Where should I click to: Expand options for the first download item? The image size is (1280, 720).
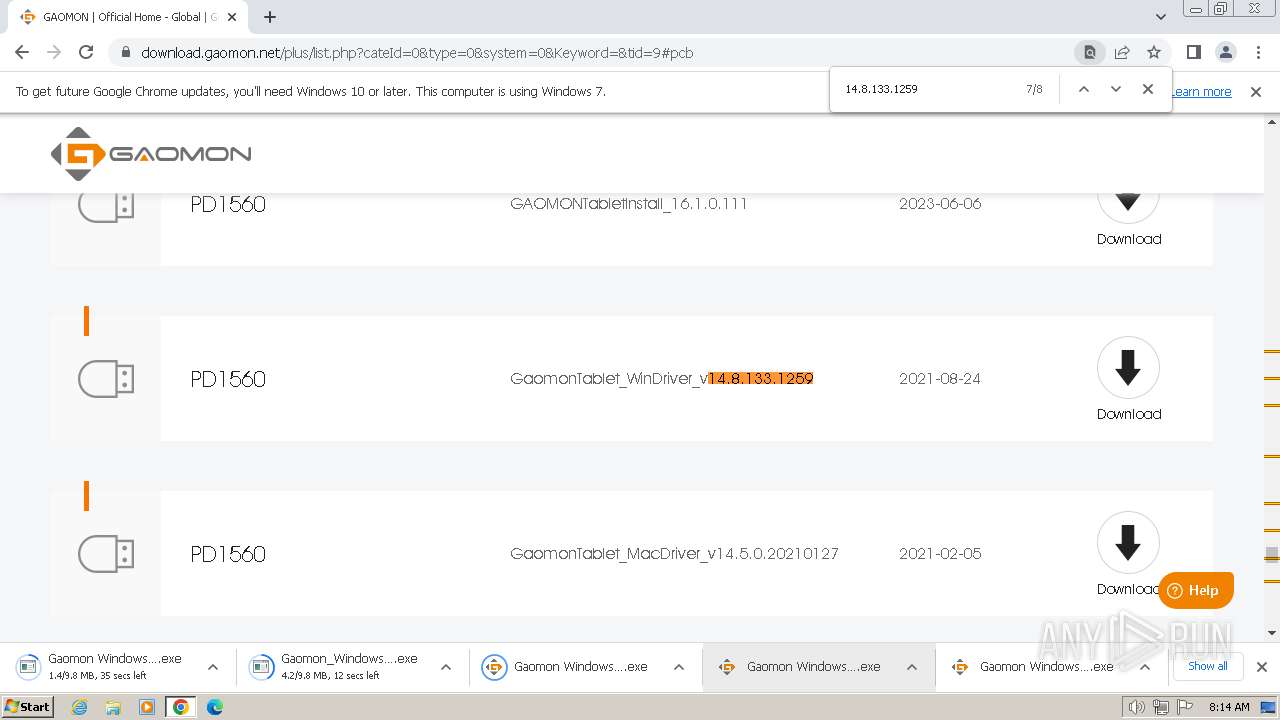[213, 667]
